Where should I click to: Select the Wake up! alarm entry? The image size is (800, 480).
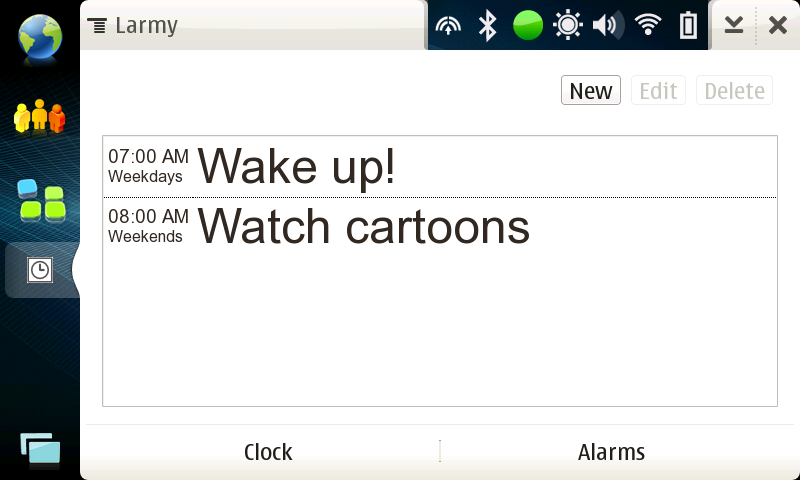click(440, 167)
